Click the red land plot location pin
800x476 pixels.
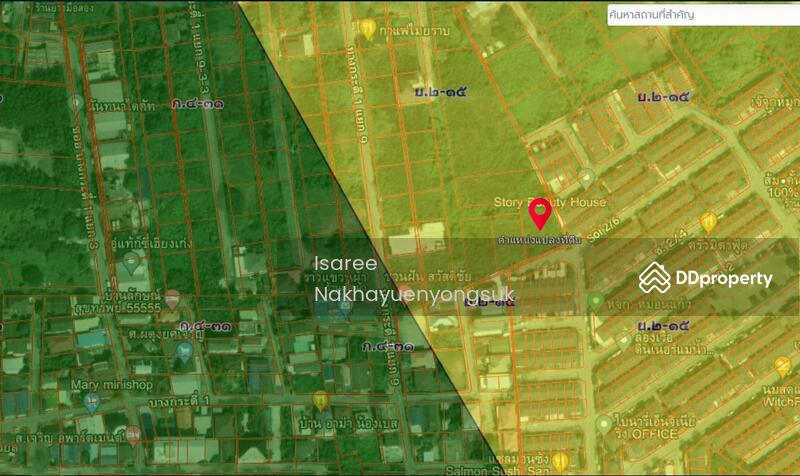click(540, 213)
